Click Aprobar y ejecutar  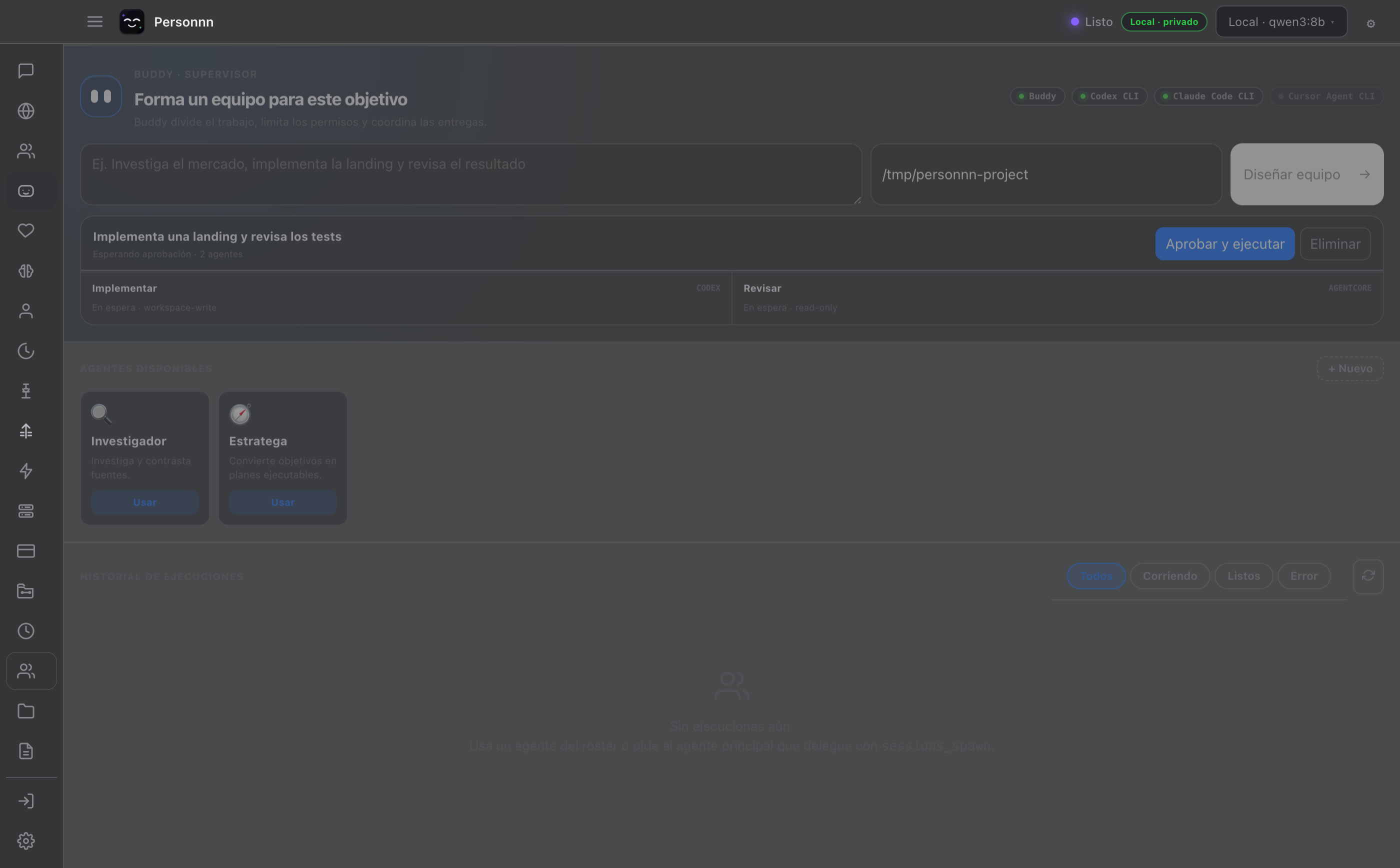point(1224,244)
